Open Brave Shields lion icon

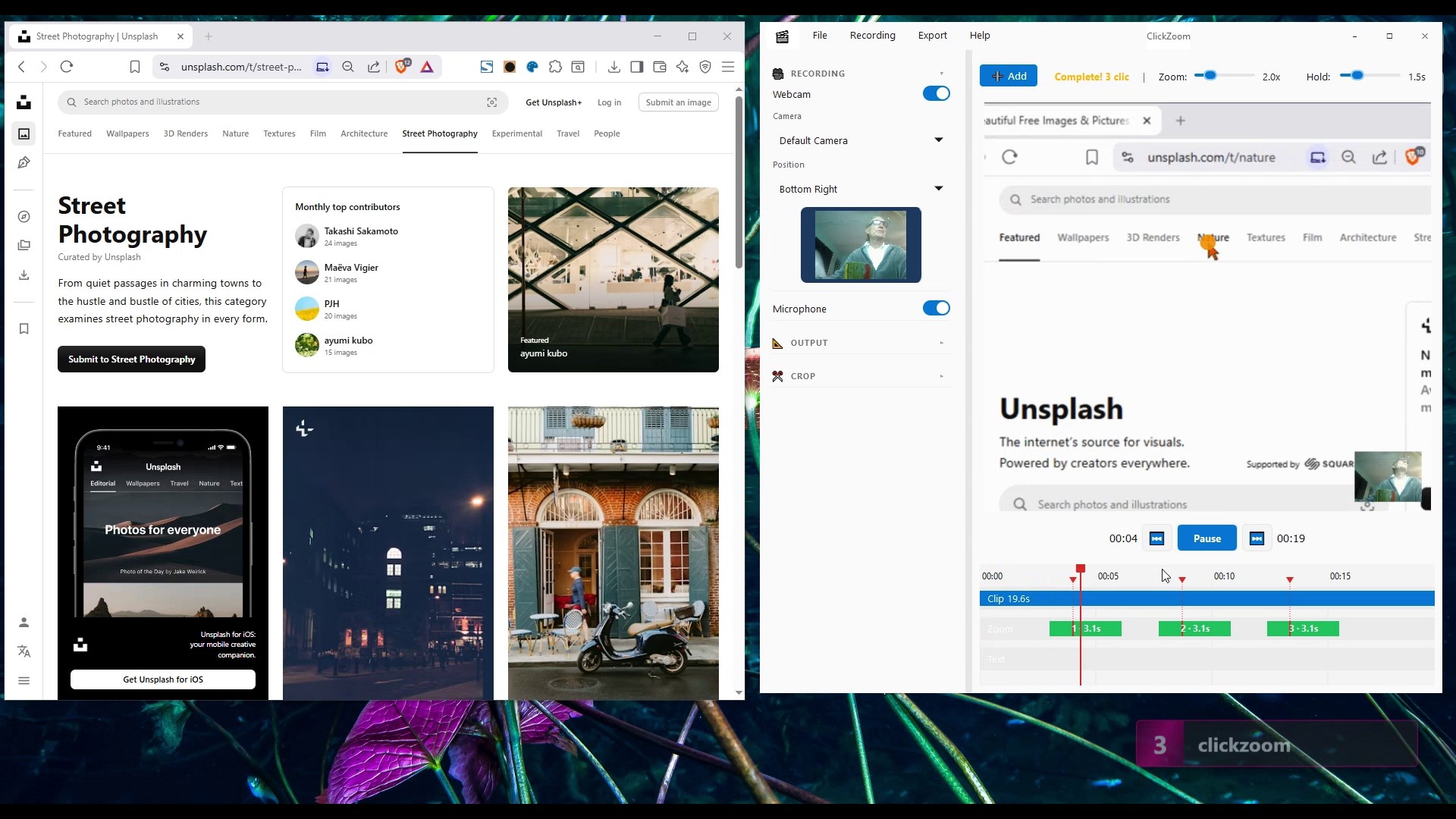(402, 67)
